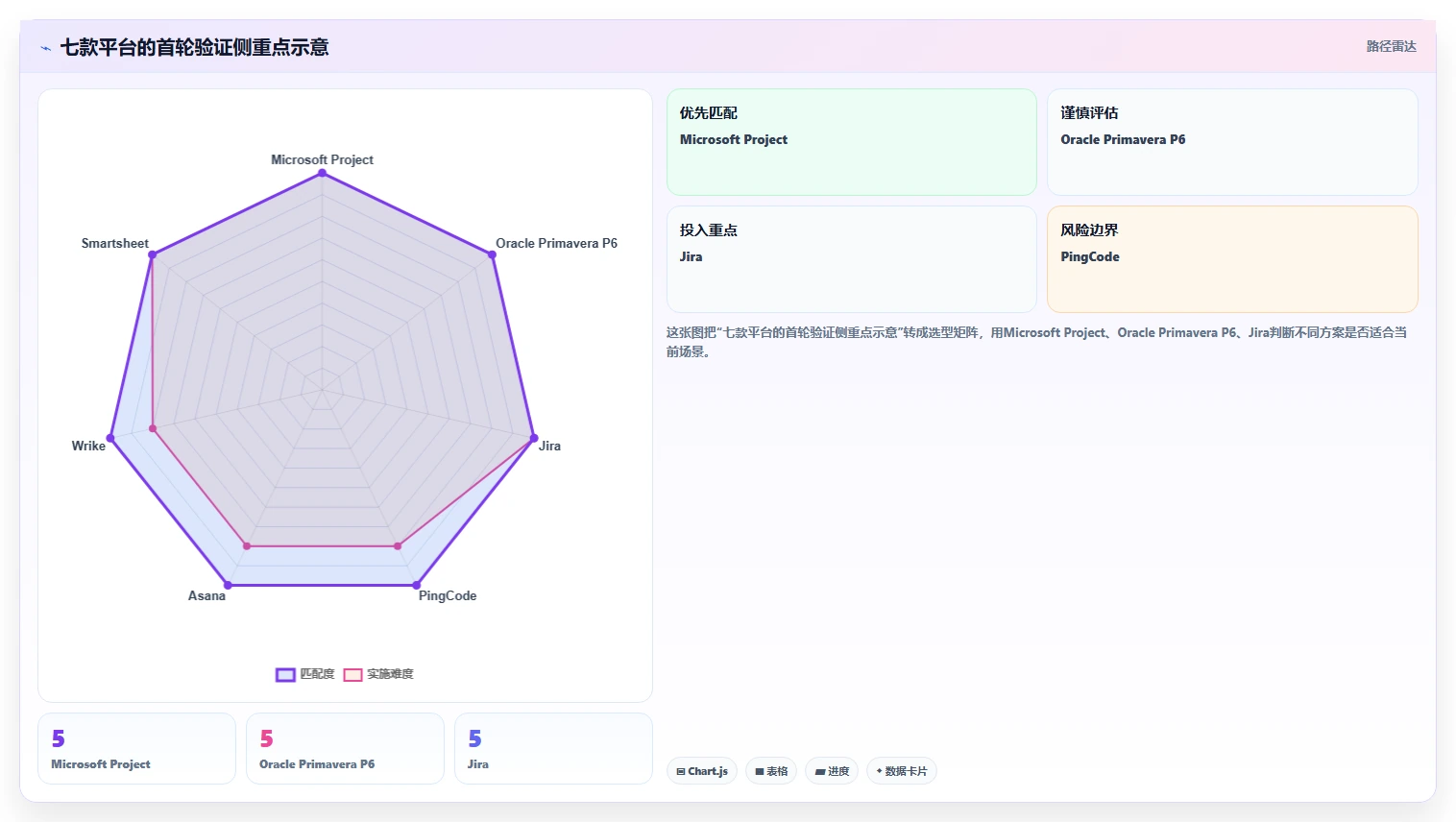Click the pink PingCode difficulty data point

tap(398, 546)
